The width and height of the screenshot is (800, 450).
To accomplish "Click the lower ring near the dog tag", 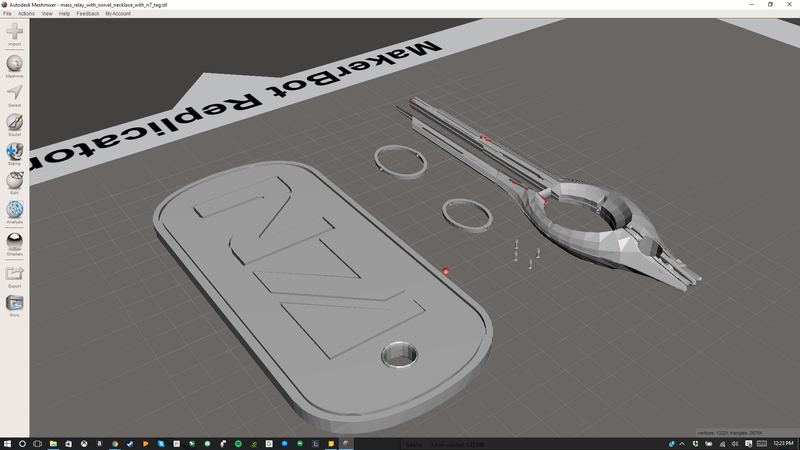I will 467,215.
